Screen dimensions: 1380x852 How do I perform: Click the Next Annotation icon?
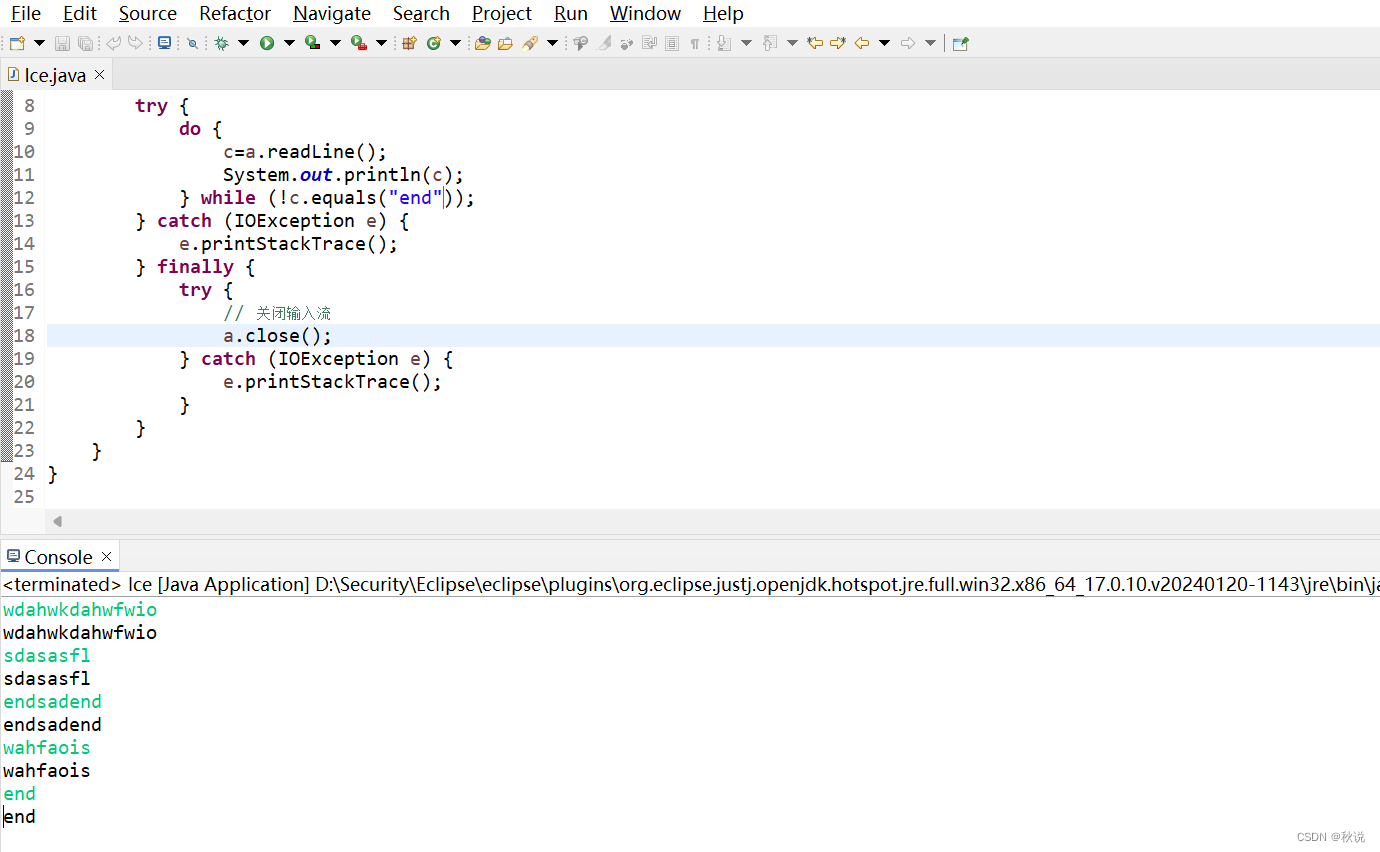[x=724, y=43]
